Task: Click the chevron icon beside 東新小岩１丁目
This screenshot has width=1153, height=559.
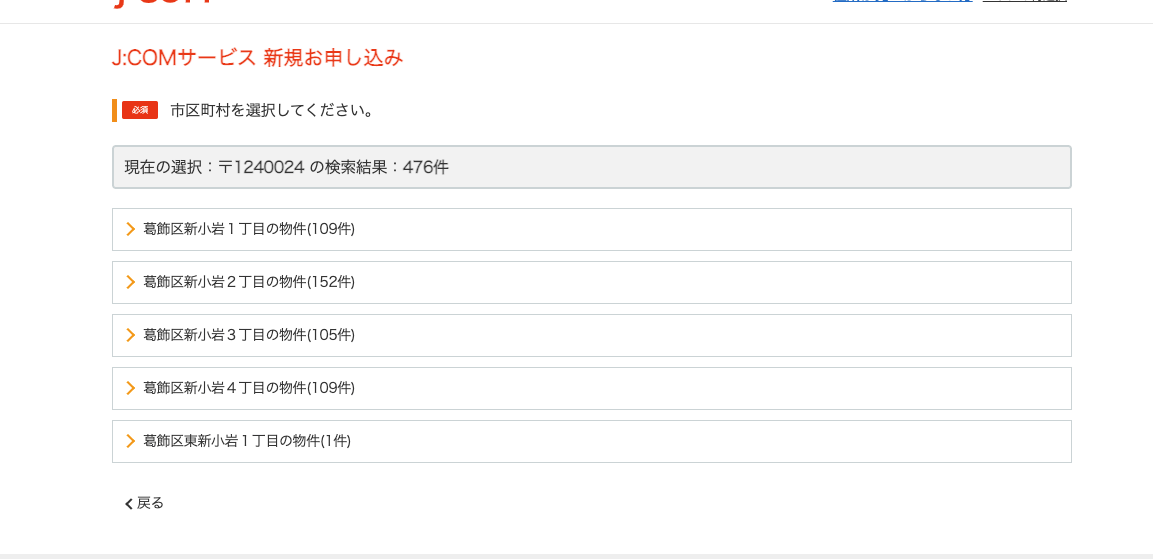Action: click(130, 441)
